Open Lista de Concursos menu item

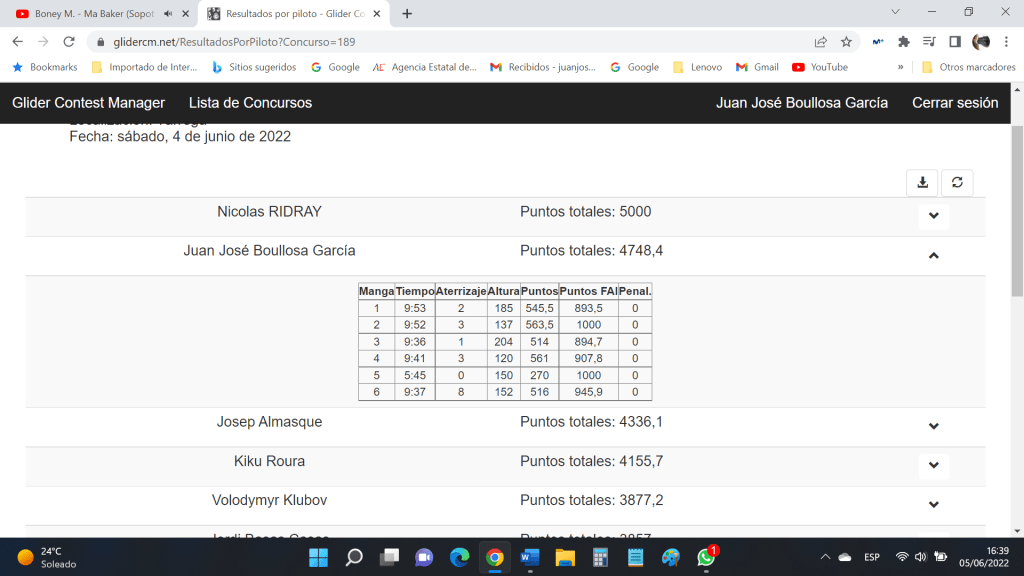(x=250, y=103)
